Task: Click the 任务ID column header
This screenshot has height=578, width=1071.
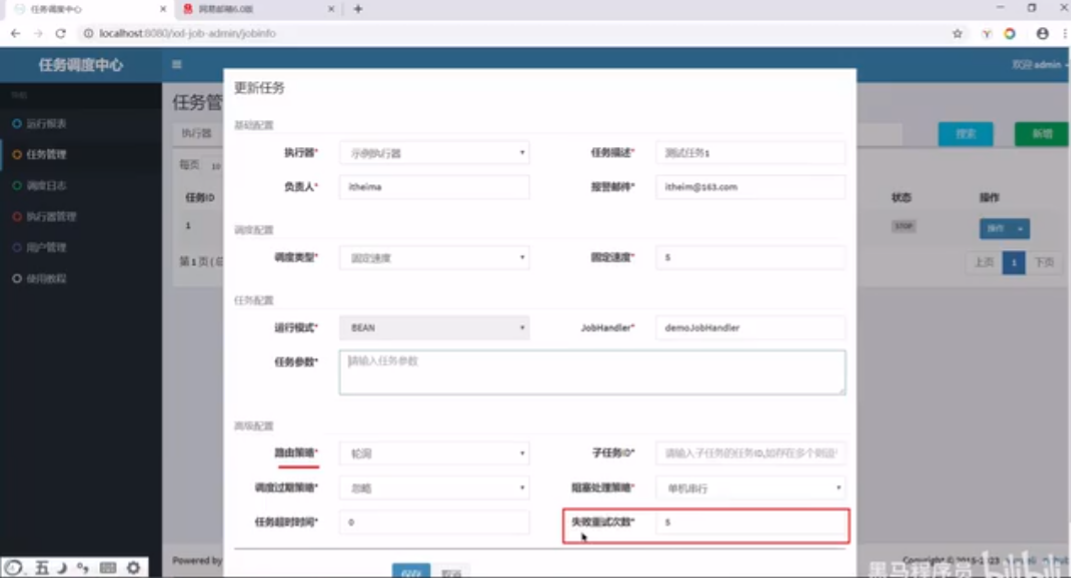Action: [x=200, y=197]
